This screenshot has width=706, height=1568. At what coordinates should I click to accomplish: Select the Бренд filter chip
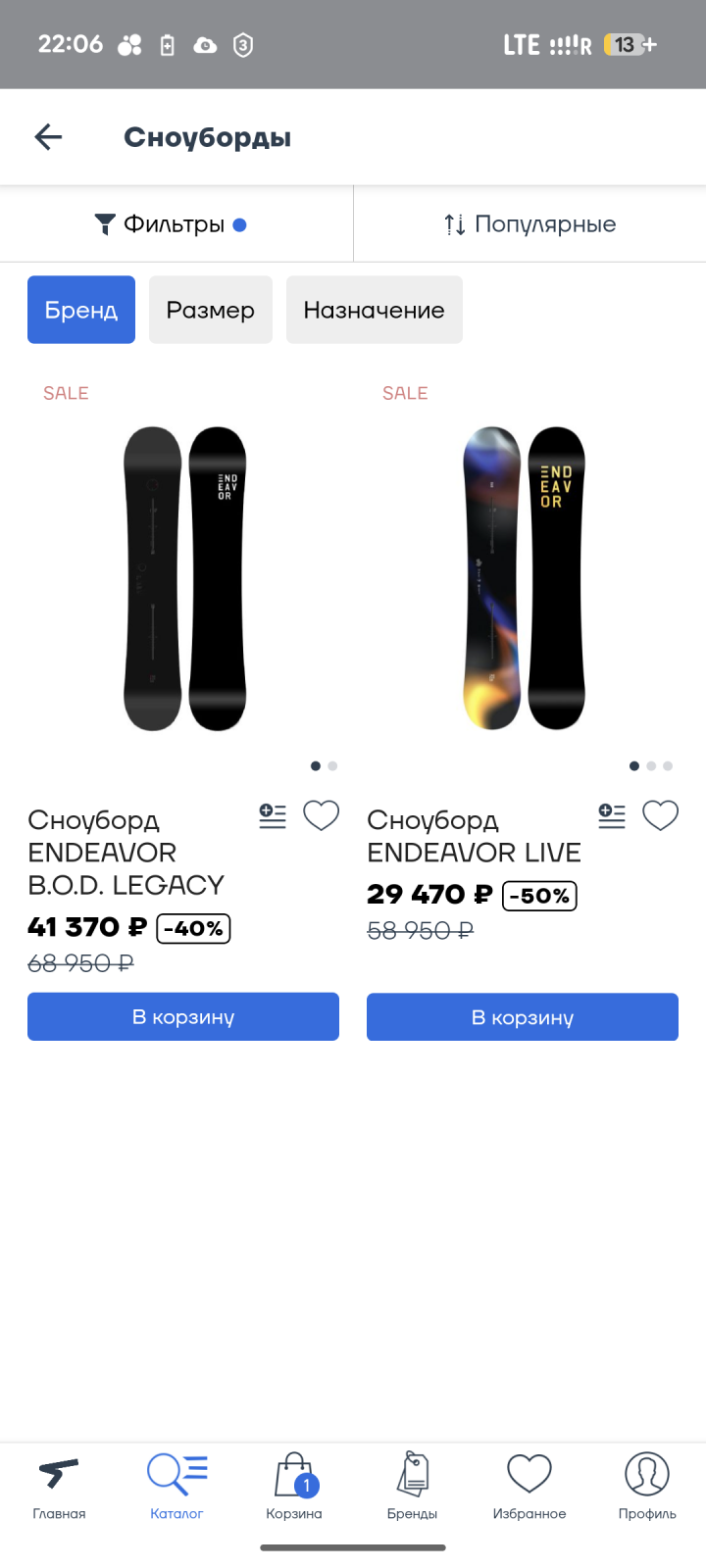point(81,310)
